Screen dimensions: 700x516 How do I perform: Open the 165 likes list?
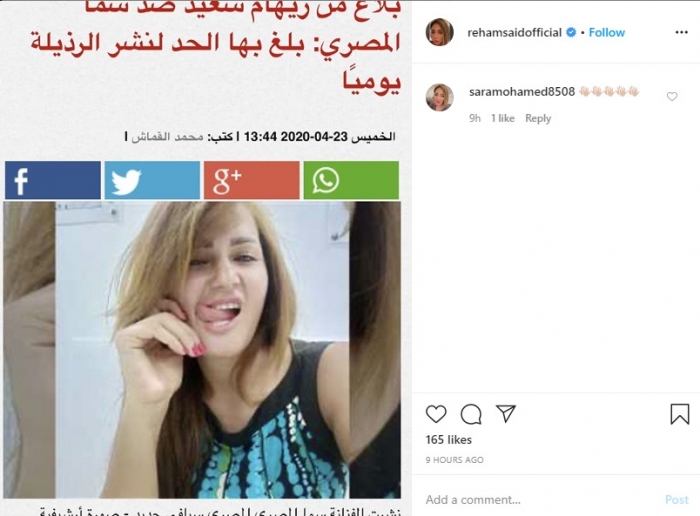pos(449,440)
